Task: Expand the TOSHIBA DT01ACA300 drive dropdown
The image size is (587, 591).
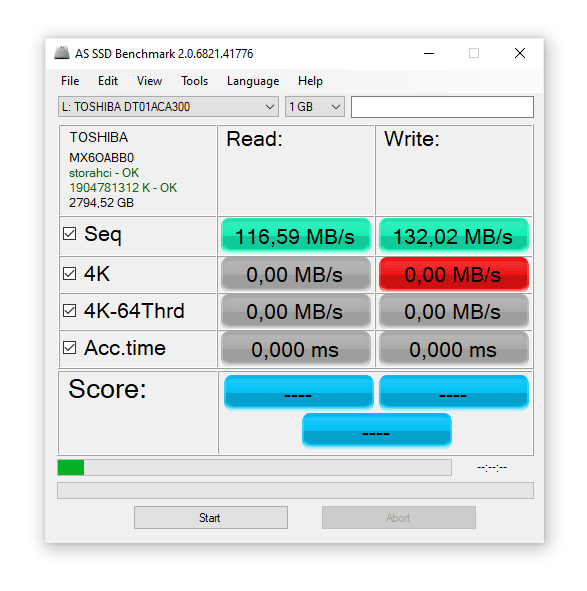Action: coord(168,107)
